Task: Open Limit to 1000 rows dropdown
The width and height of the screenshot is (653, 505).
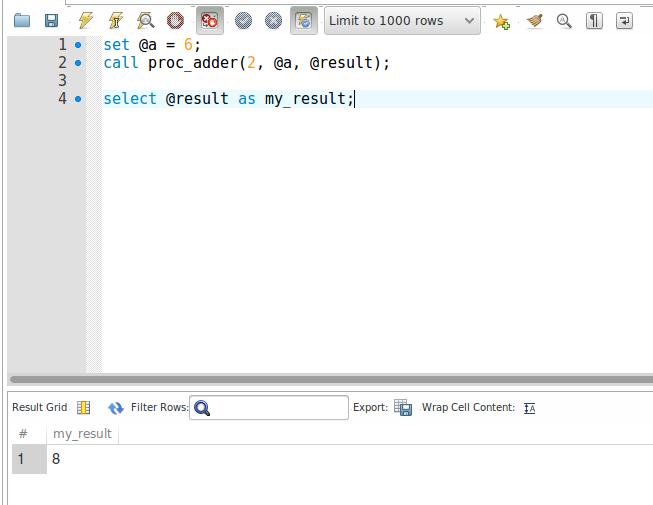Action: [402, 20]
